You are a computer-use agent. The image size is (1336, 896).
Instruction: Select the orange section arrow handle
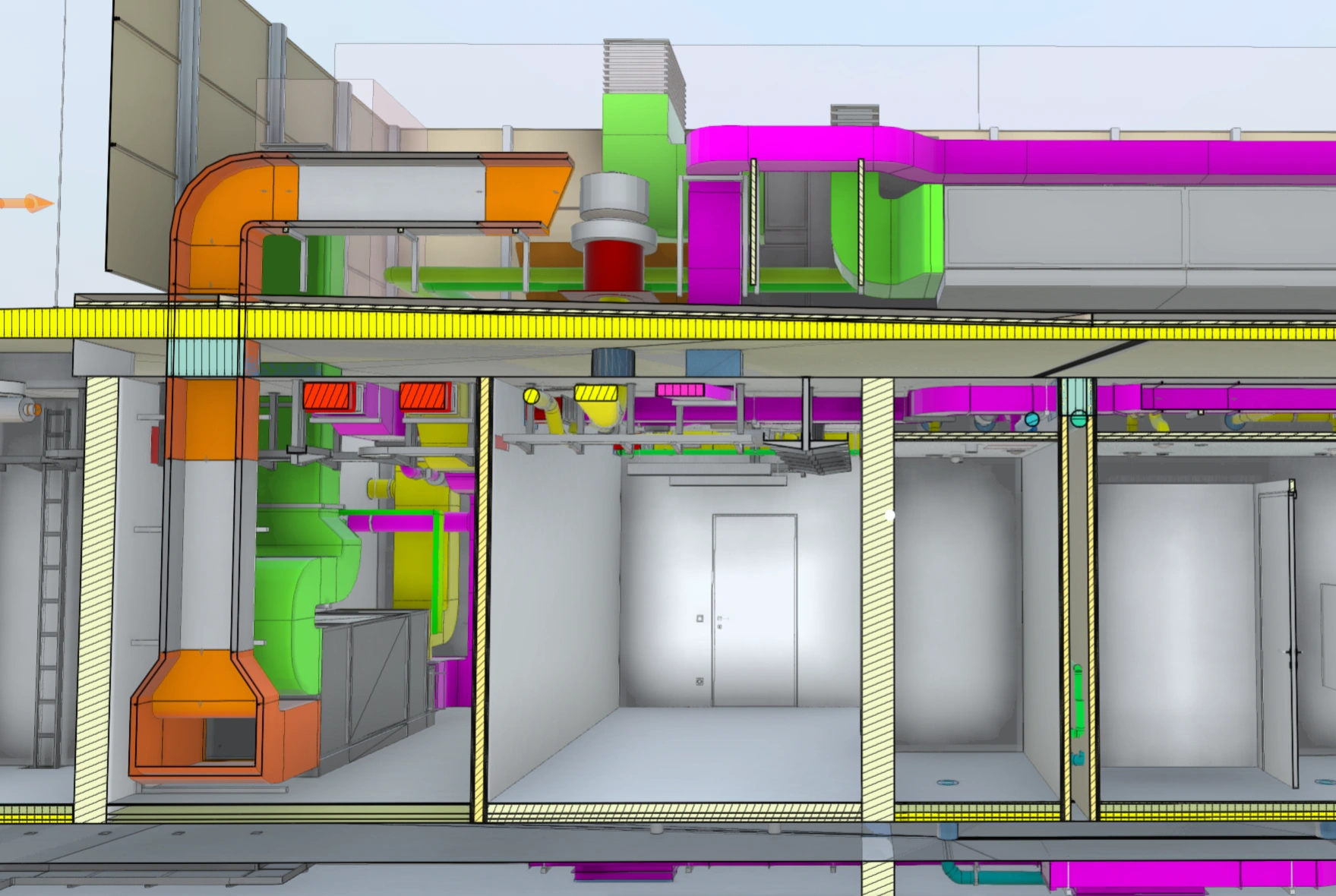click(27, 203)
